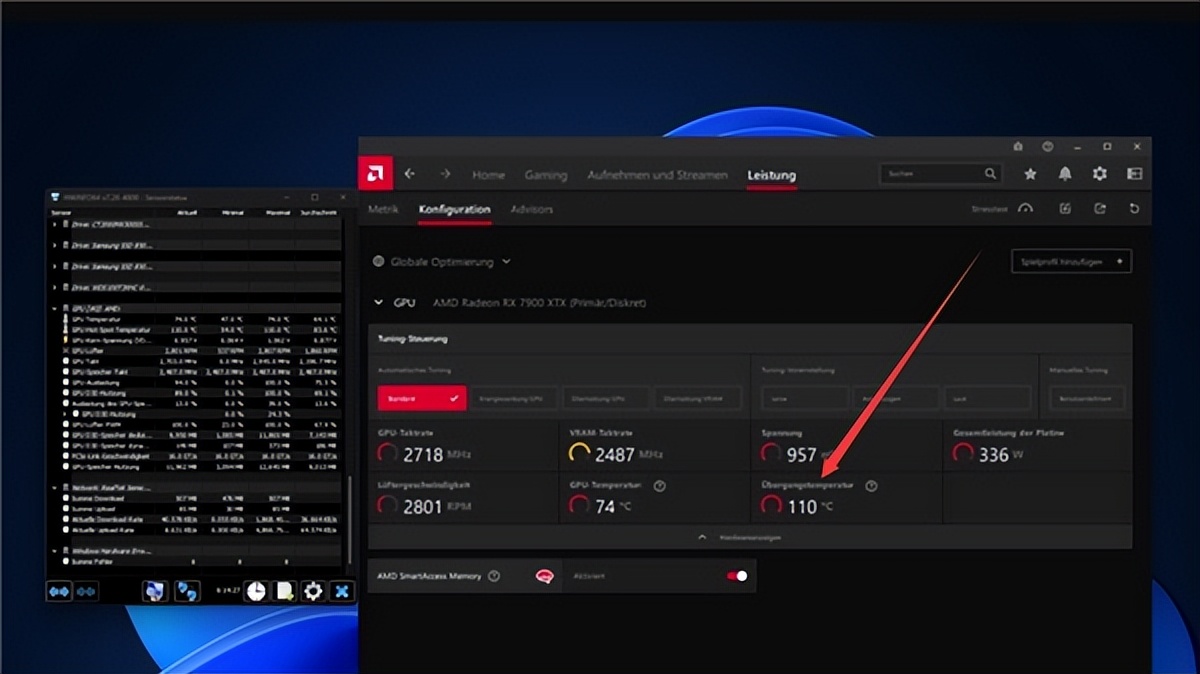Toggle AMD SmartAccess Memory switch
Screen dimensions: 1200x674
(x=737, y=576)
